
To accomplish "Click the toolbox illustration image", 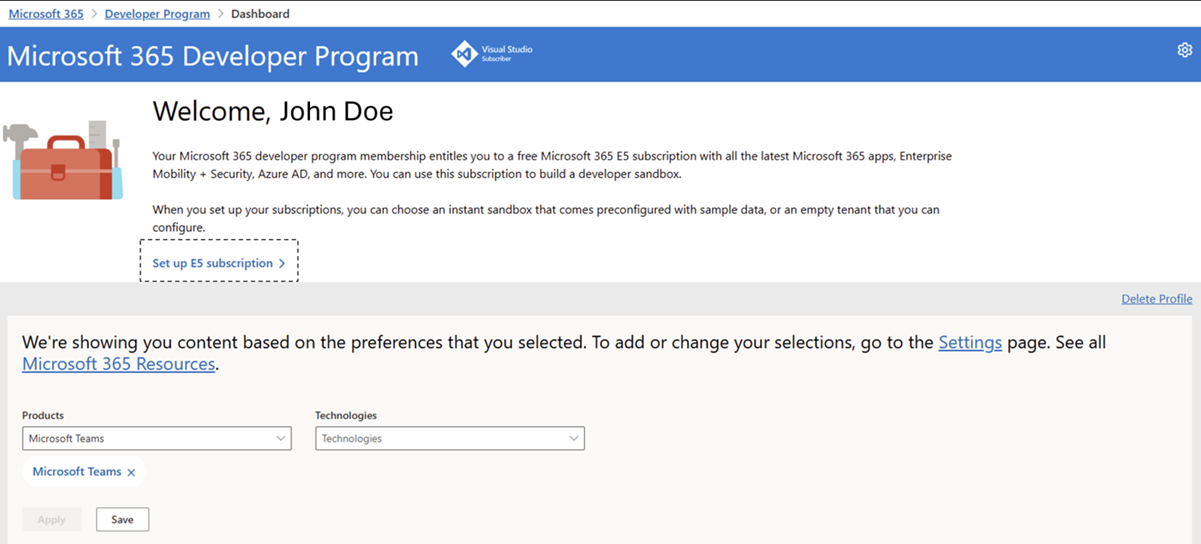I will tap(62, 160).
